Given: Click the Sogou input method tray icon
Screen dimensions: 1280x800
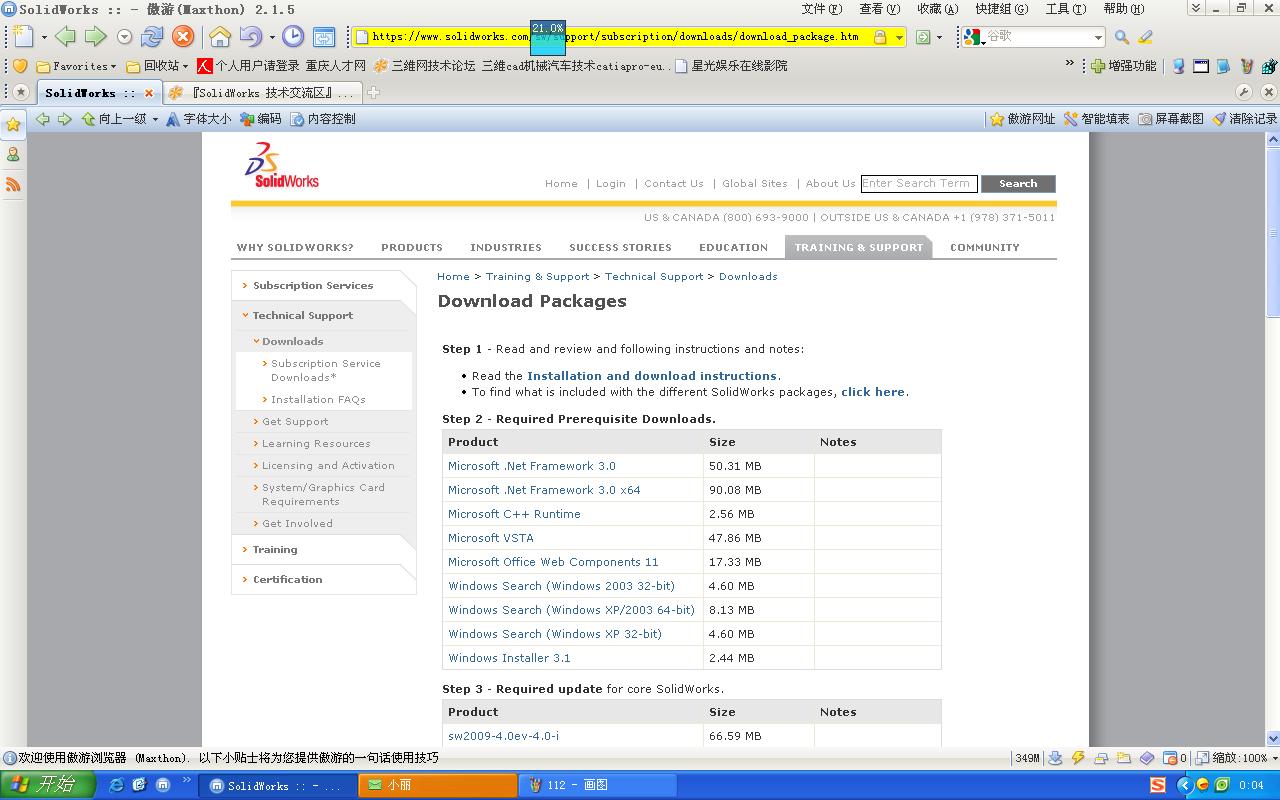Looking at the screenshot, I should [1158, 785].
